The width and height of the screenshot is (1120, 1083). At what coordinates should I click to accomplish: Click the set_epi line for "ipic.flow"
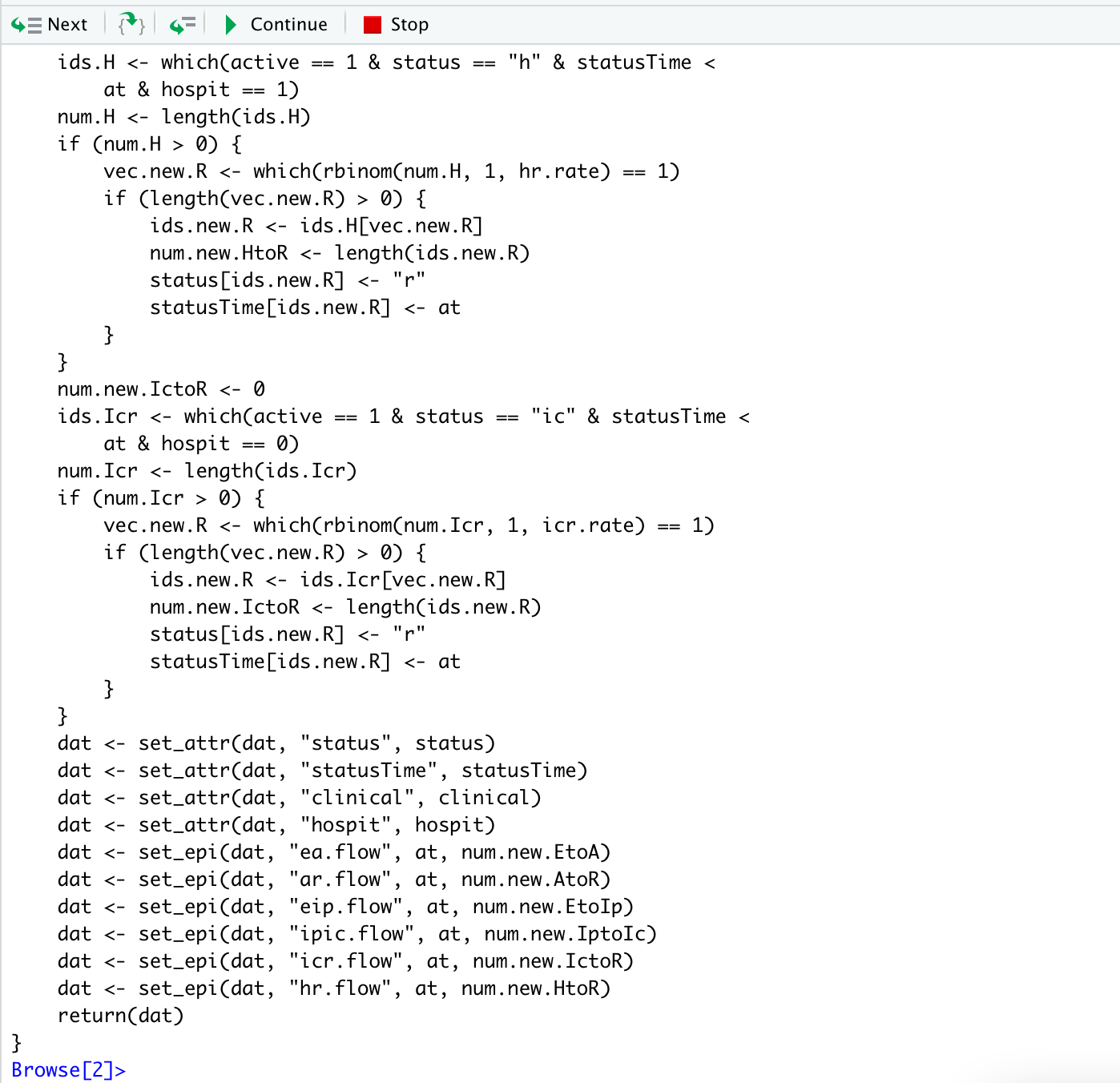[357, 934]
